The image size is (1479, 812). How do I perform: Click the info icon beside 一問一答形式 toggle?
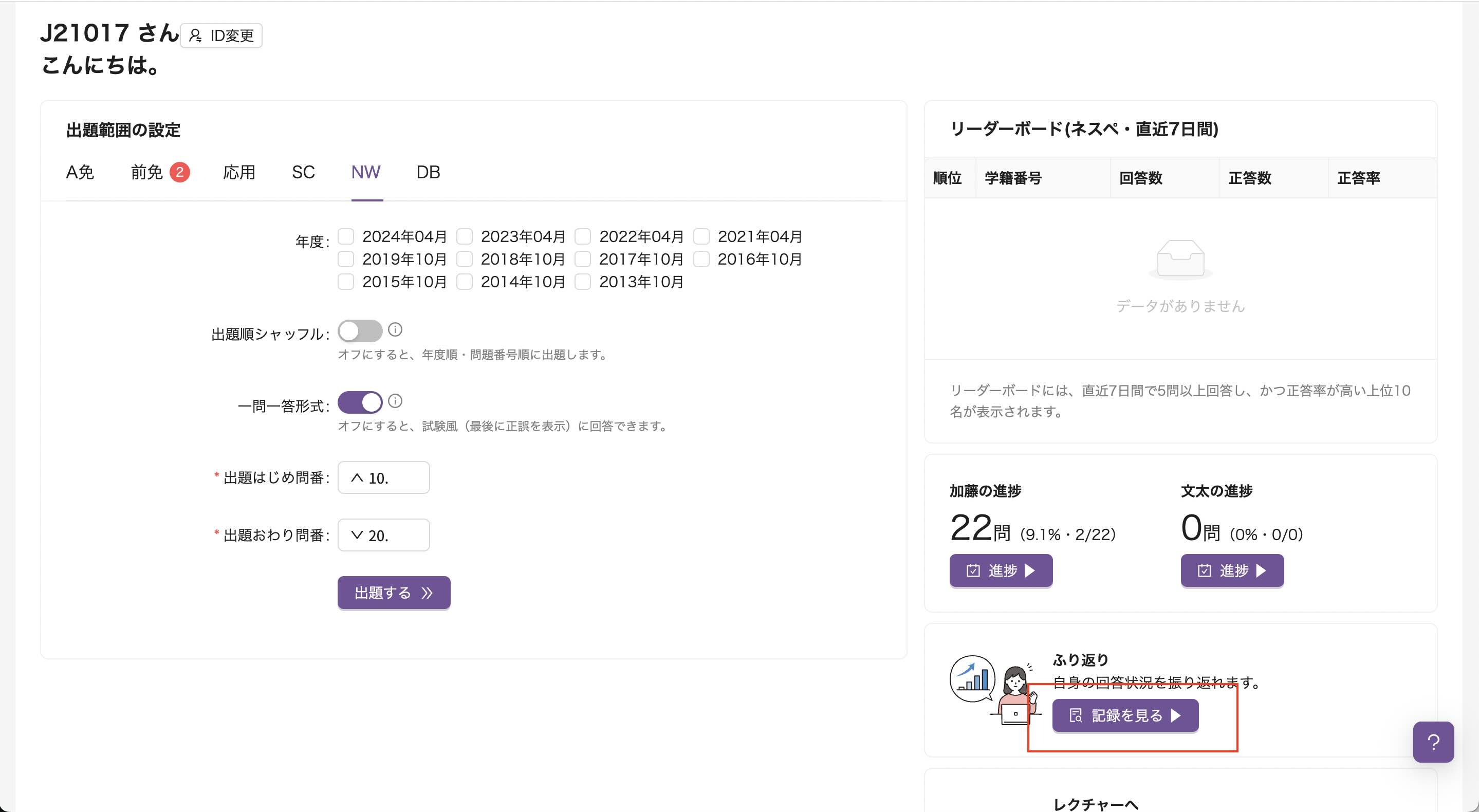click(x=395, y=401)
